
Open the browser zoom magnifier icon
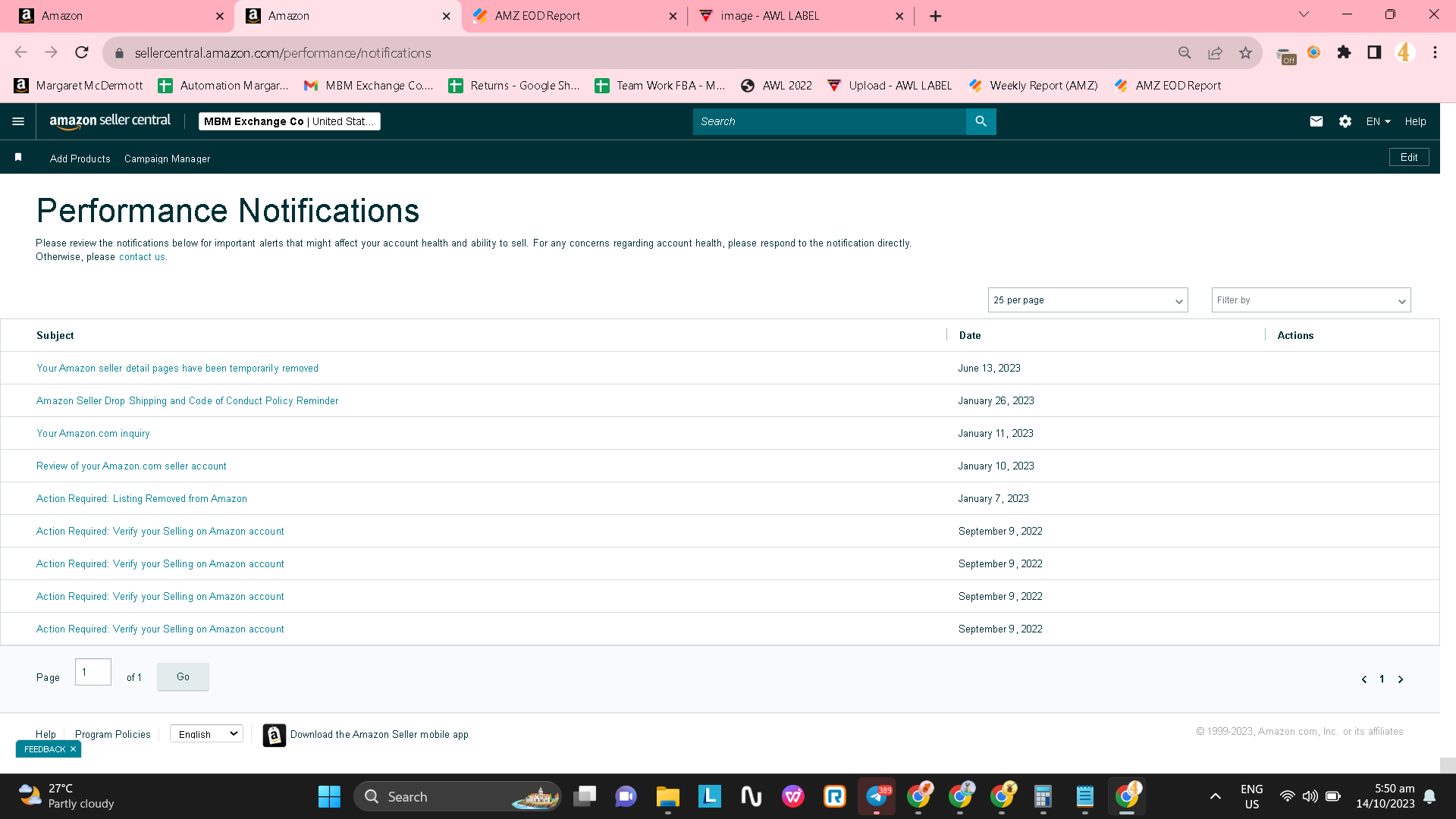pos(1185,52)
